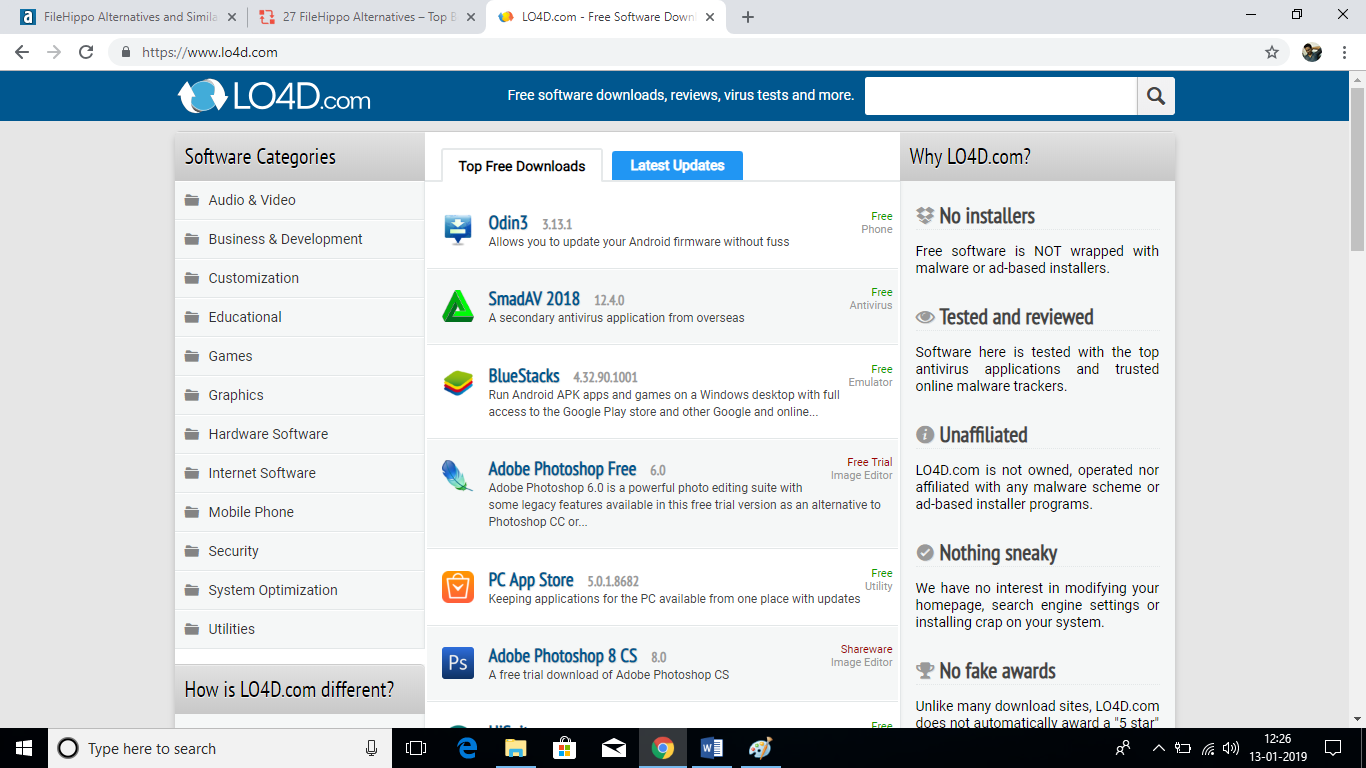Click the page vertical scrollbar
Image resolution: width=1366 pixels, height=768 pixels.
1357,400
